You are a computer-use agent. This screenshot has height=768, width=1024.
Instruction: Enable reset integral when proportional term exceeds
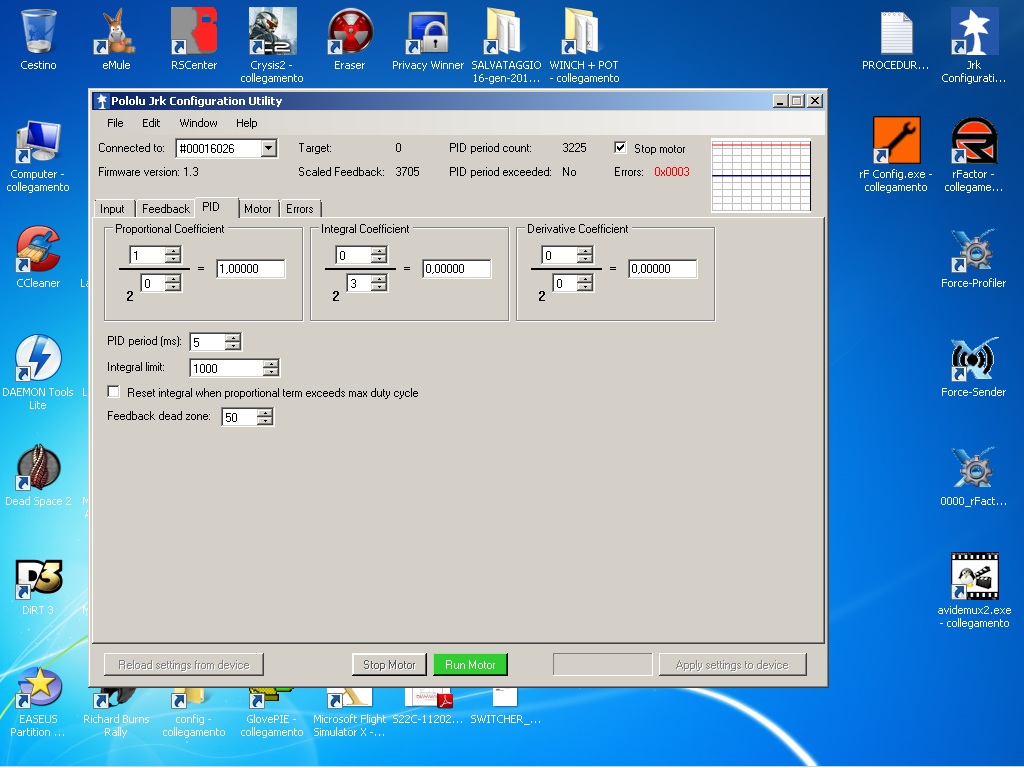click(x=114, y=392)
